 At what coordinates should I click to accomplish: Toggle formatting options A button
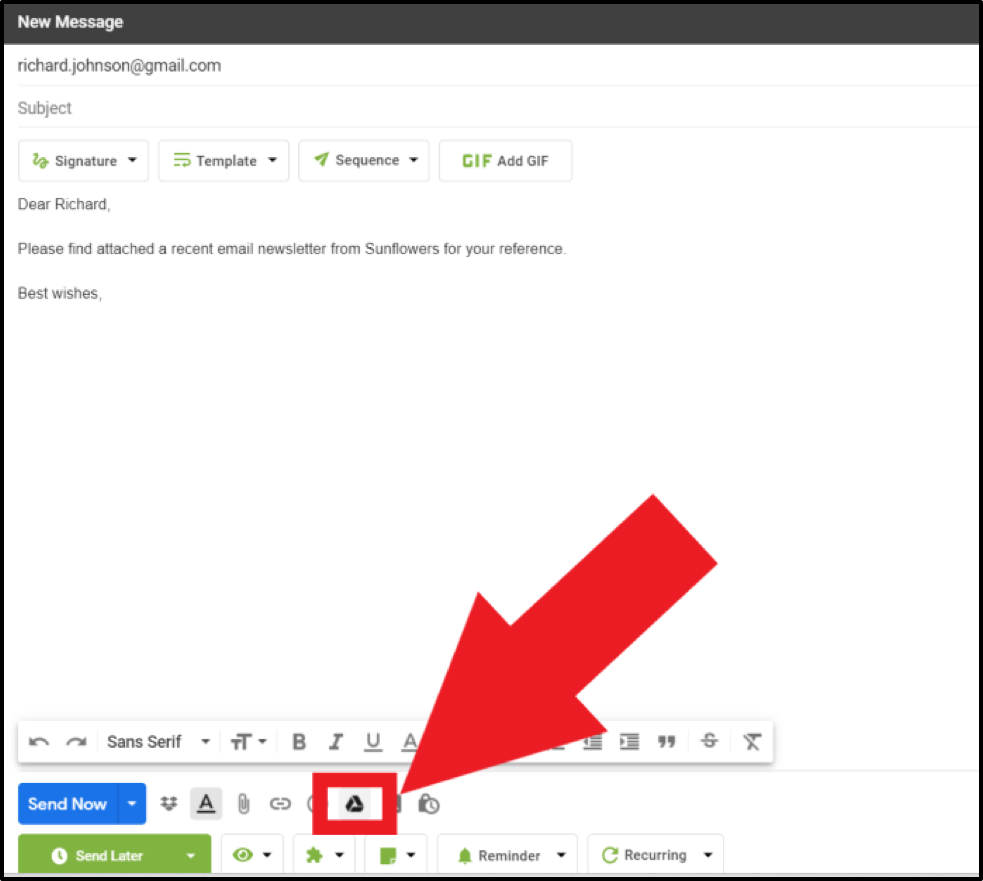[206, 804]
